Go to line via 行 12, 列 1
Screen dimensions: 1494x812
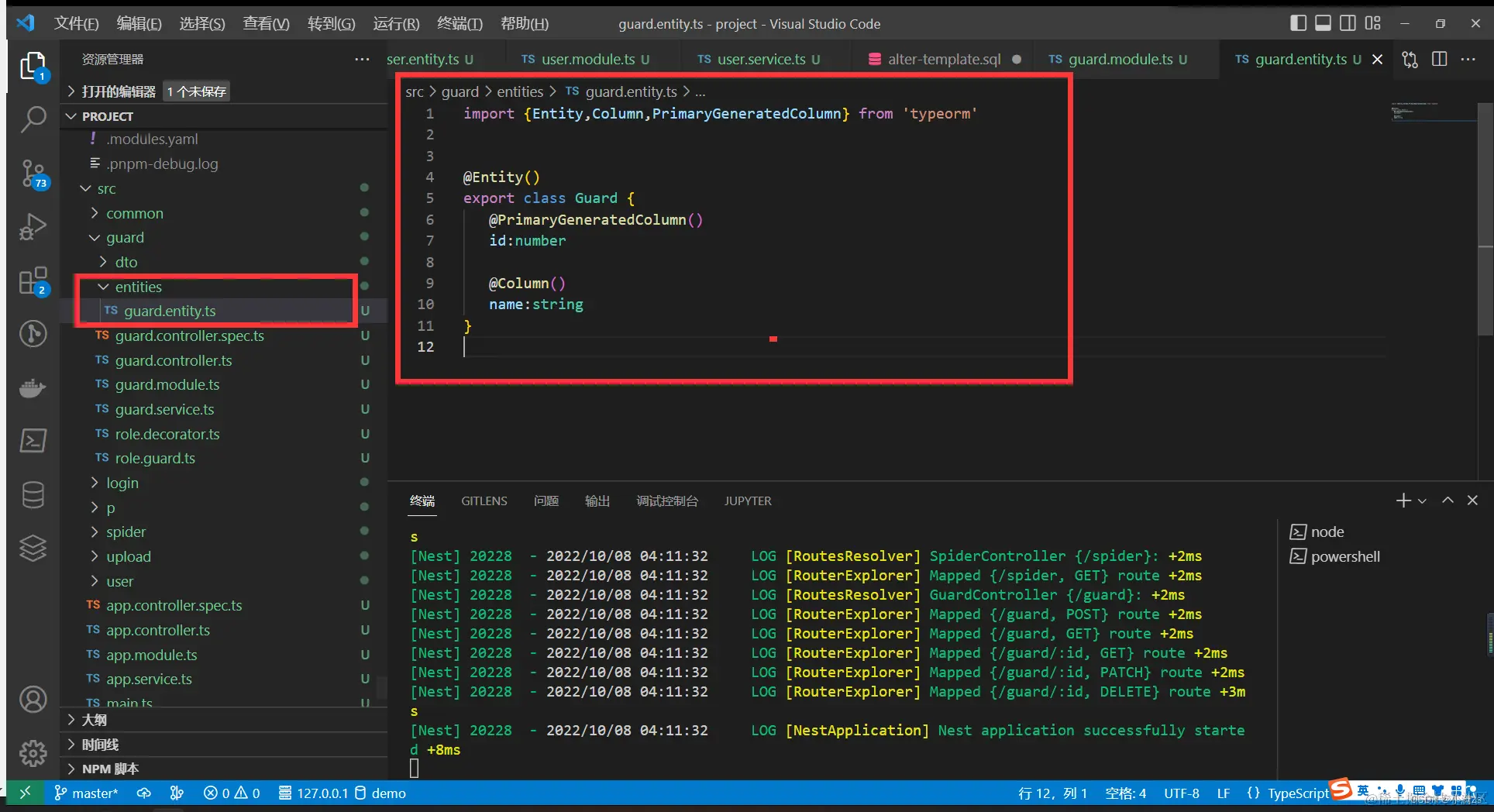[x=1053, y=793]
